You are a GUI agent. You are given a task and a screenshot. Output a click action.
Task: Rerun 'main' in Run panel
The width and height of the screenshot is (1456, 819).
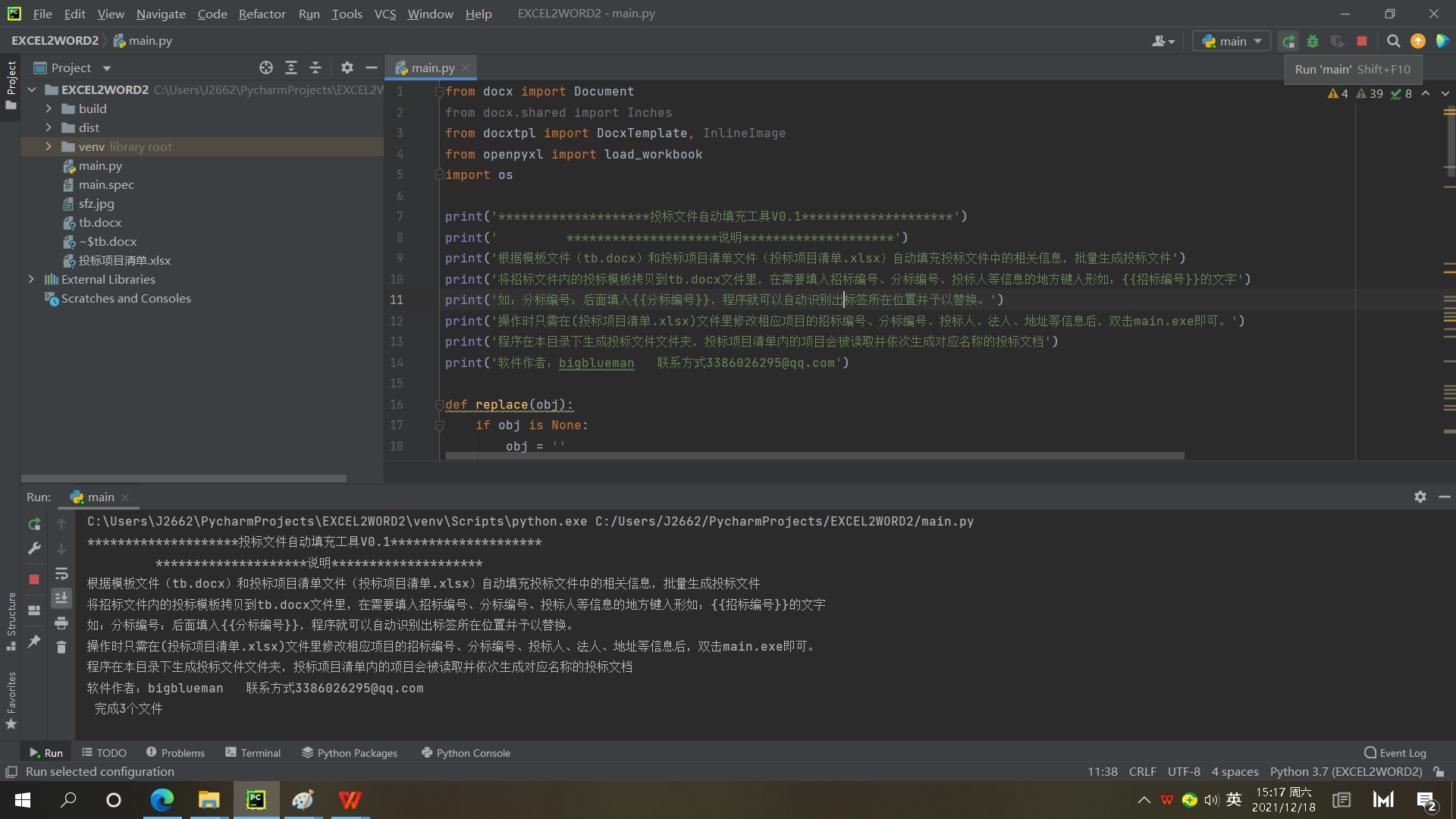[x=34, y=525]
